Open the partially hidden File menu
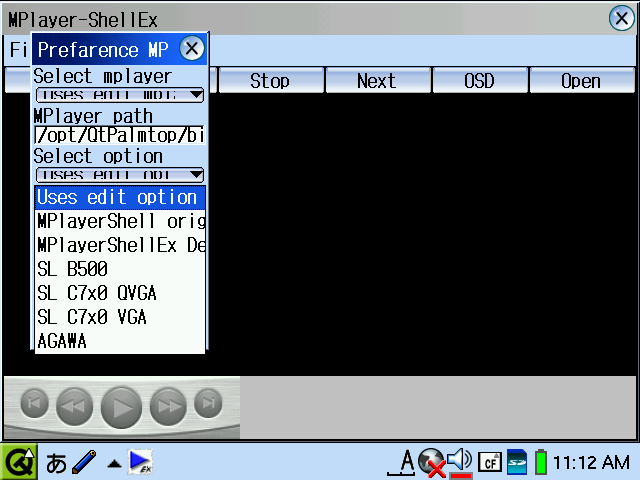Screen dimensions: 640x480 coord(18,50)
